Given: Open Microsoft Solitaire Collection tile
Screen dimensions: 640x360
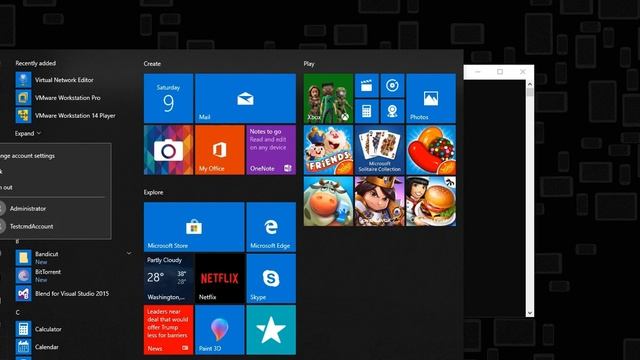Looking at the screenshot, I should click(x=380, y=150).
